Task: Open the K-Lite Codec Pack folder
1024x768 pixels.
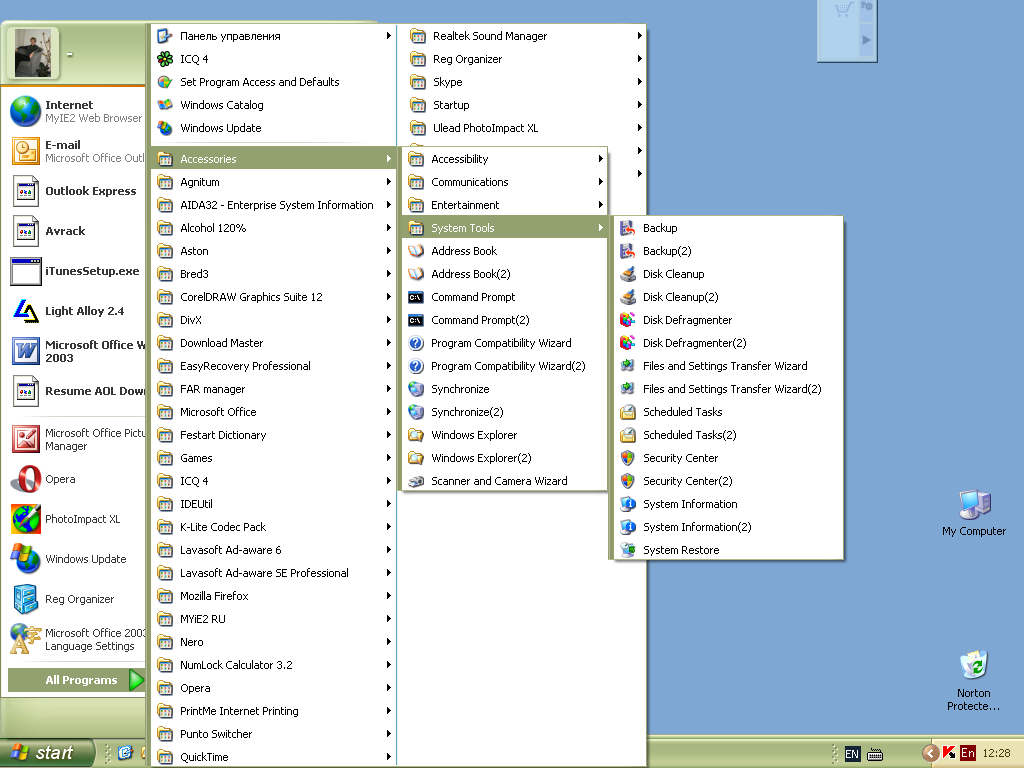Action: pyautogui.click(x=274, y=527)
